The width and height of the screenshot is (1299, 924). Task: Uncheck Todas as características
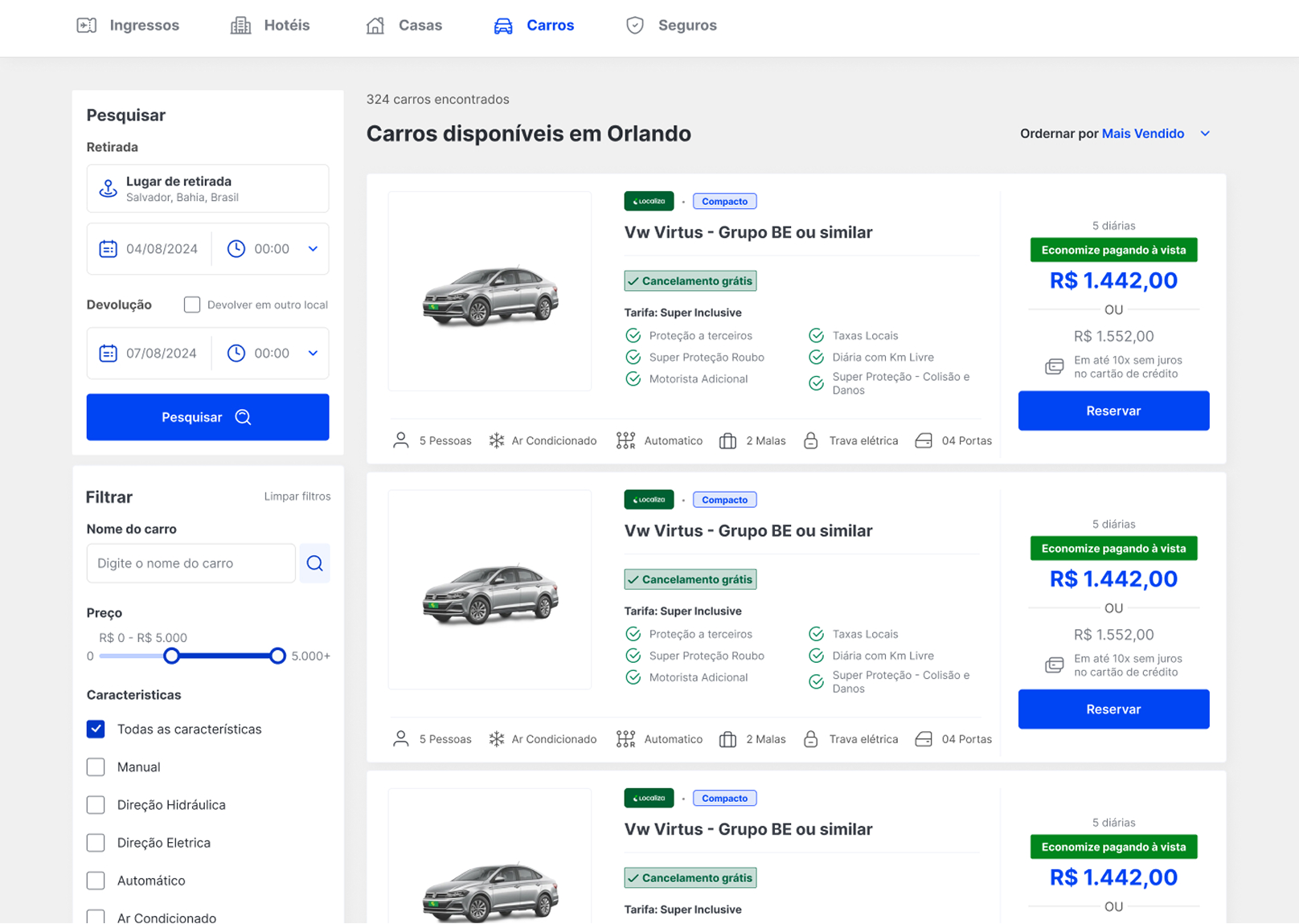pyautogui.click(x=95, y=729)
